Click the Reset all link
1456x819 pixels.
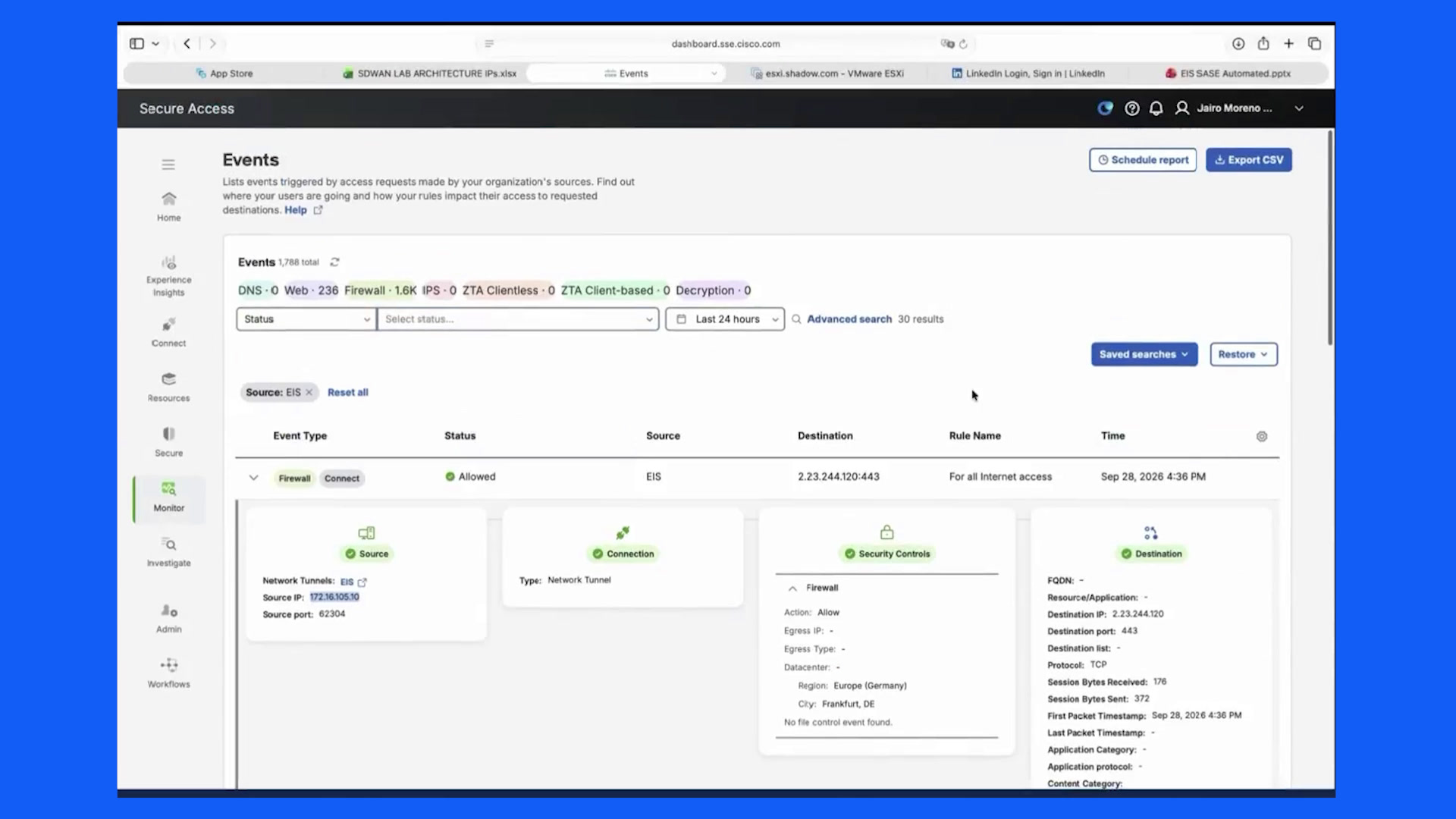(347, 392)
